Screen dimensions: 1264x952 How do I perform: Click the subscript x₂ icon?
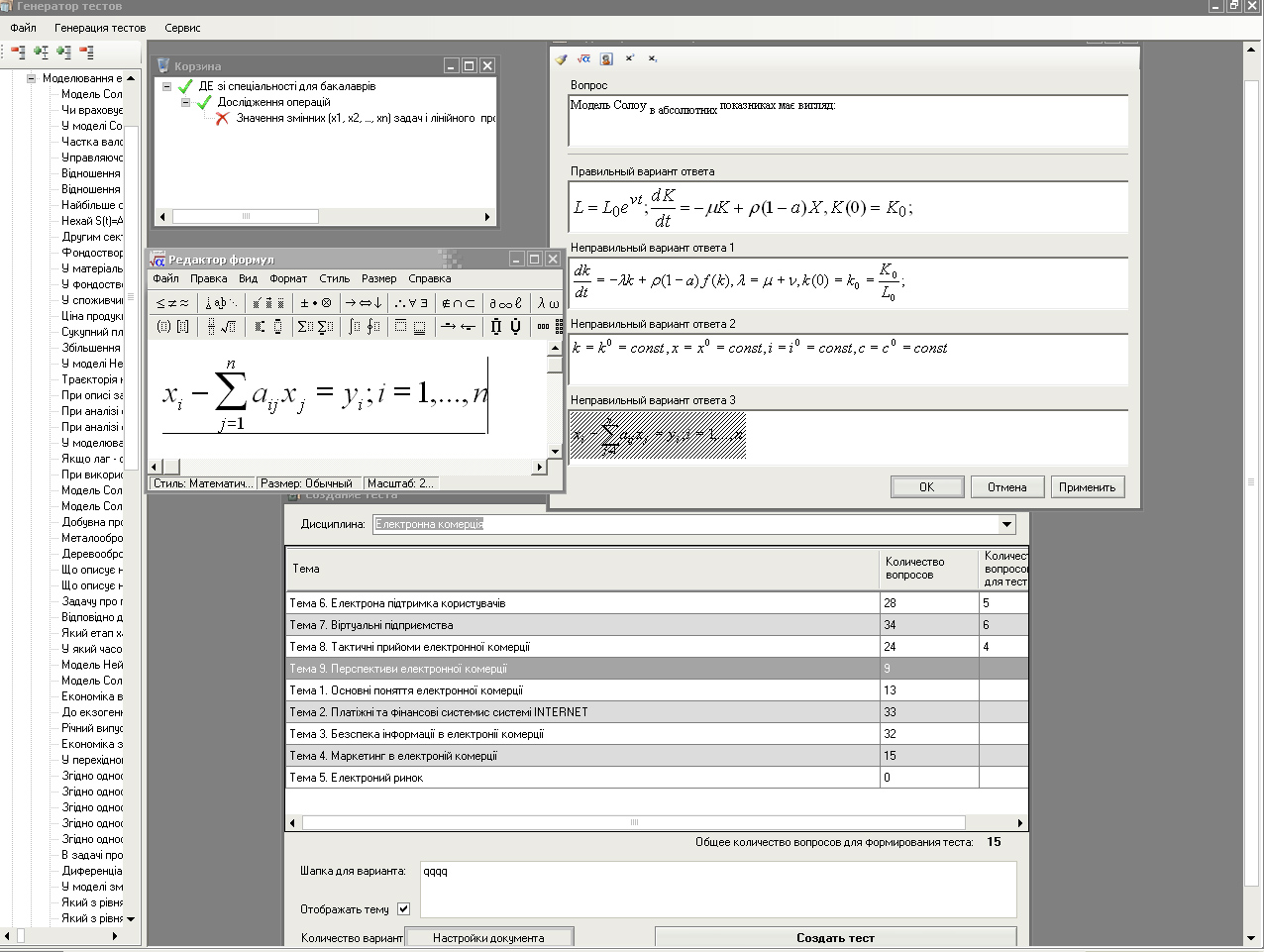pyautogui.click(x=653, y=59)
